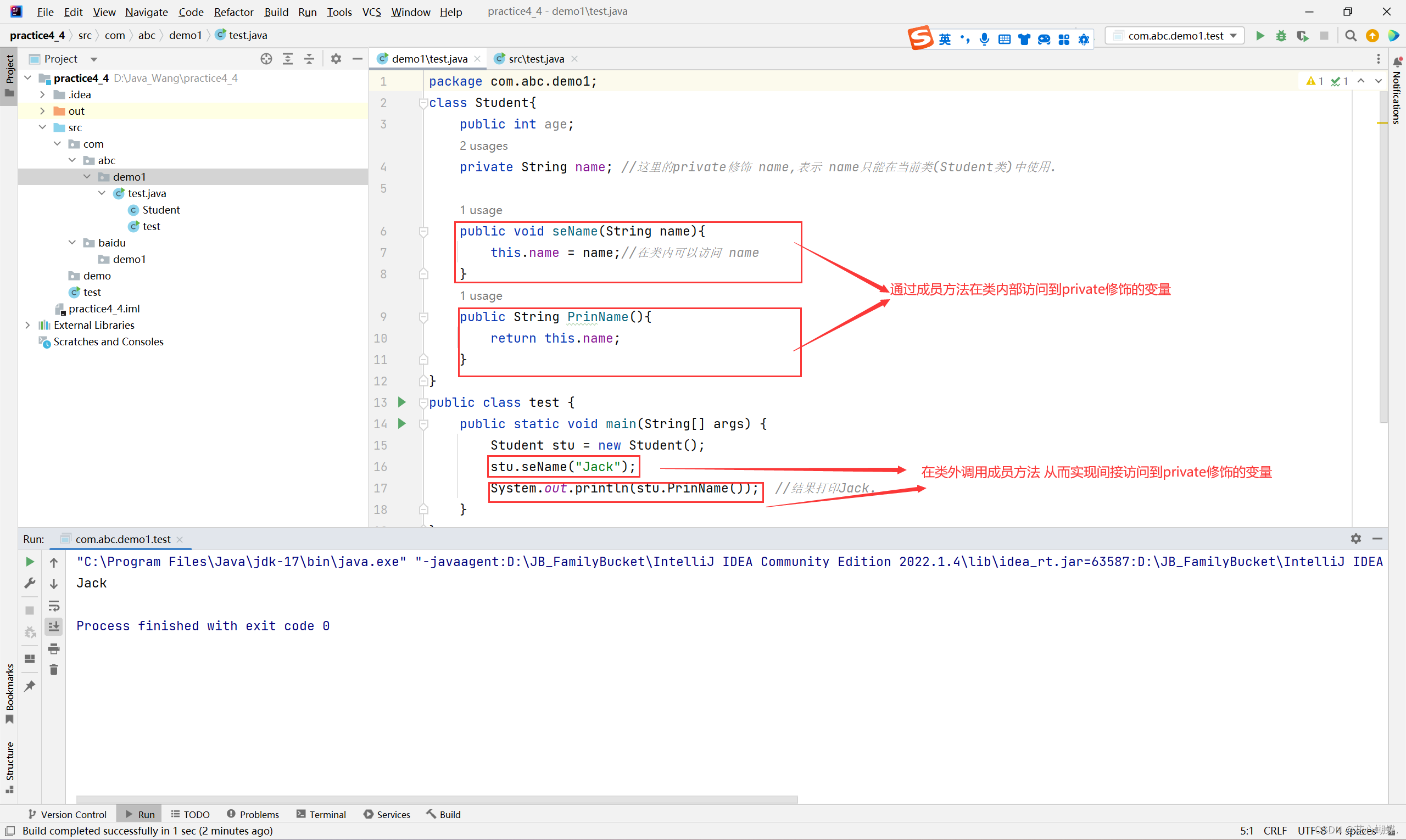Expand the out folder in project tree
Image resolution: width=1406 pixels, height=840 pixels.
42,111
